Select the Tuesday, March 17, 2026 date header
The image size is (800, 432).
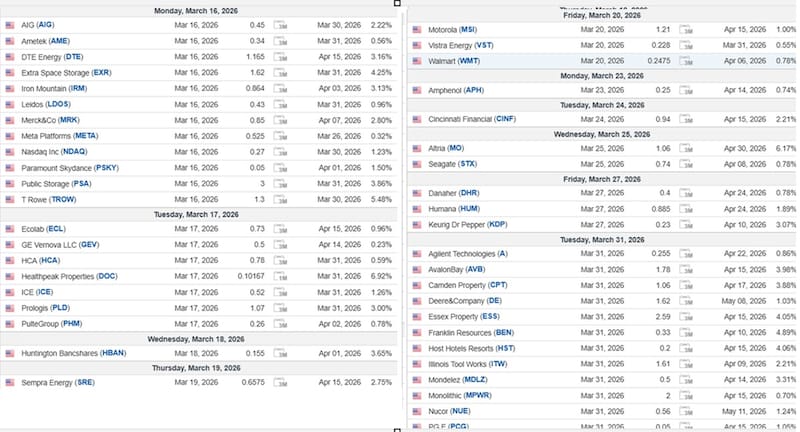(x=200, y=214)
